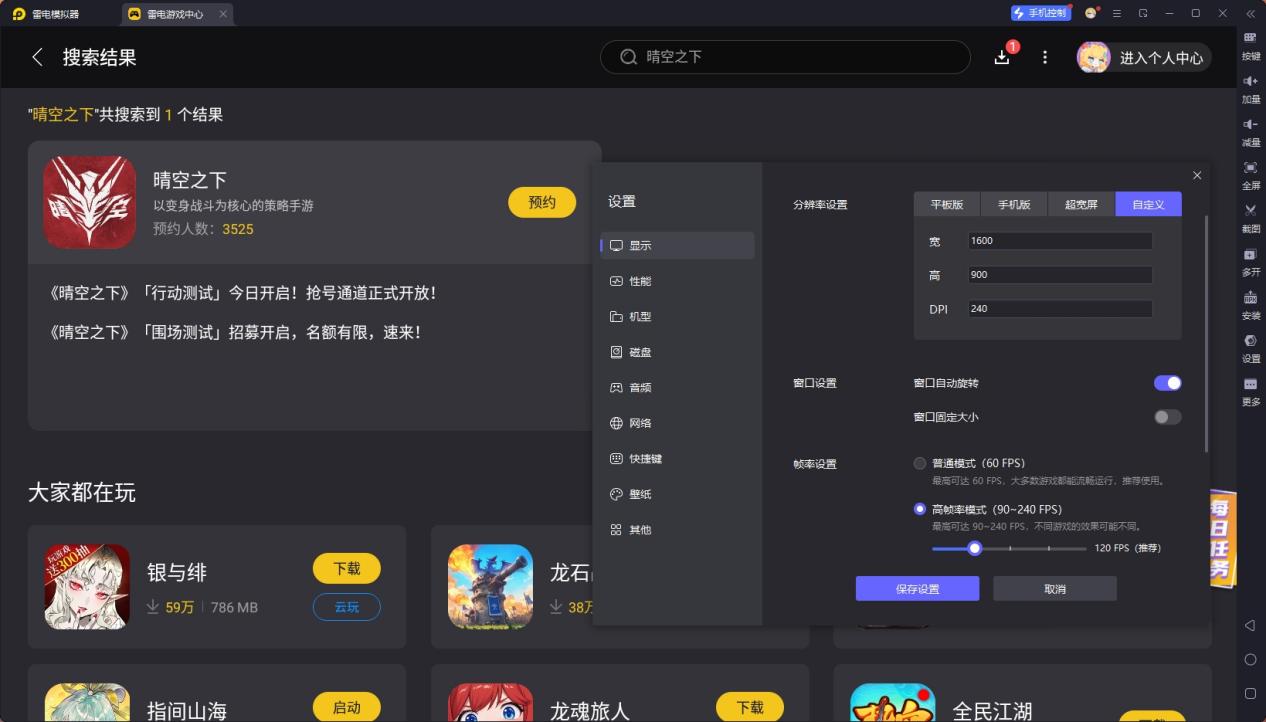Collapse the right sidebar with double-chevron
The image size is (1266, 722).
coord(1250,14)
